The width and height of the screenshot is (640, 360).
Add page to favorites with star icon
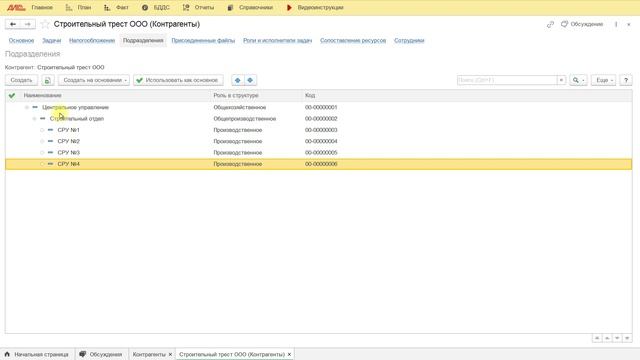pyautogui.click(x=45, y=24)
